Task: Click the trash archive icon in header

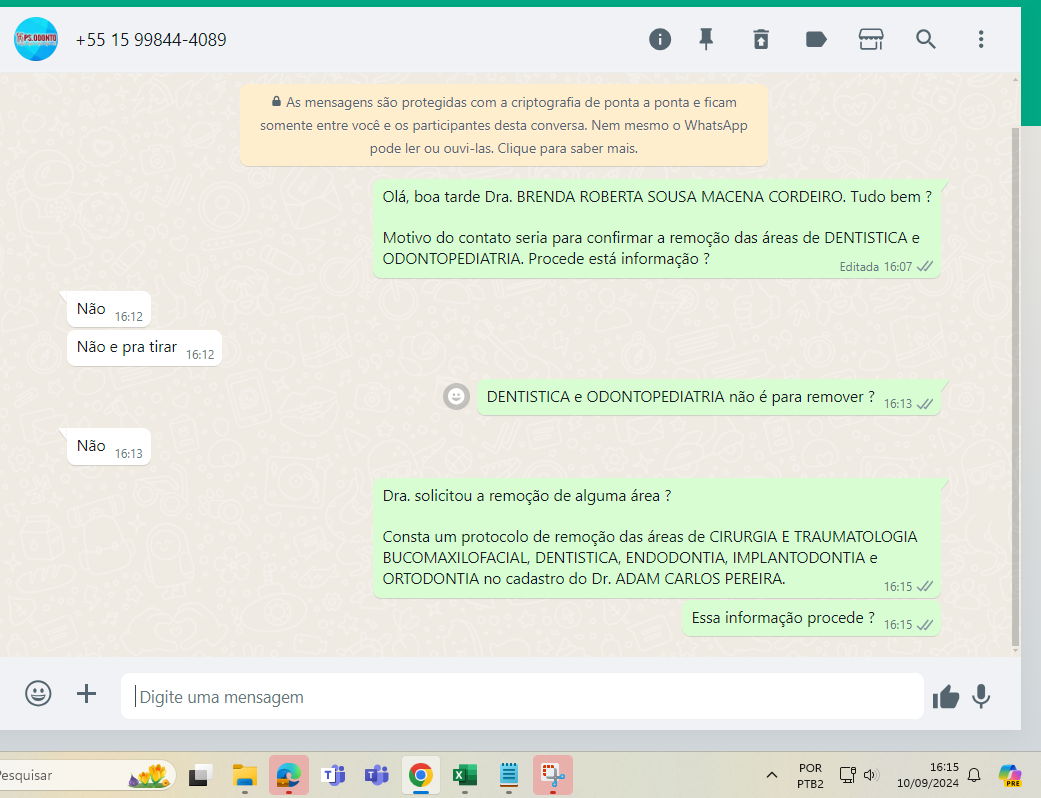Action: [761, 39]
